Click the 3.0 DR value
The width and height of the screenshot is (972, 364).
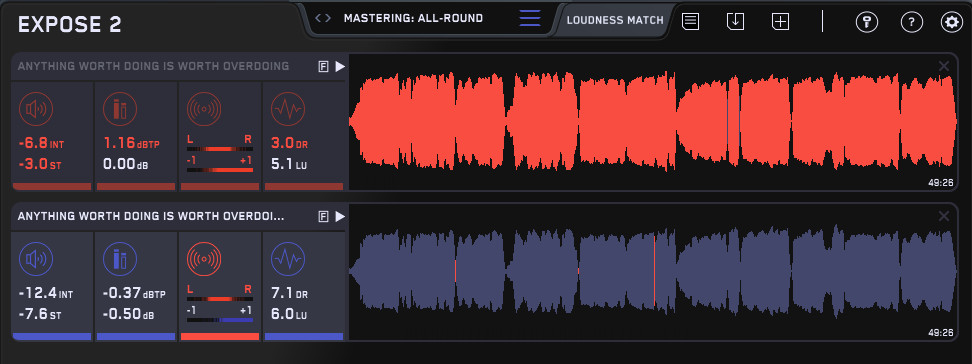(x=289, y=144)
